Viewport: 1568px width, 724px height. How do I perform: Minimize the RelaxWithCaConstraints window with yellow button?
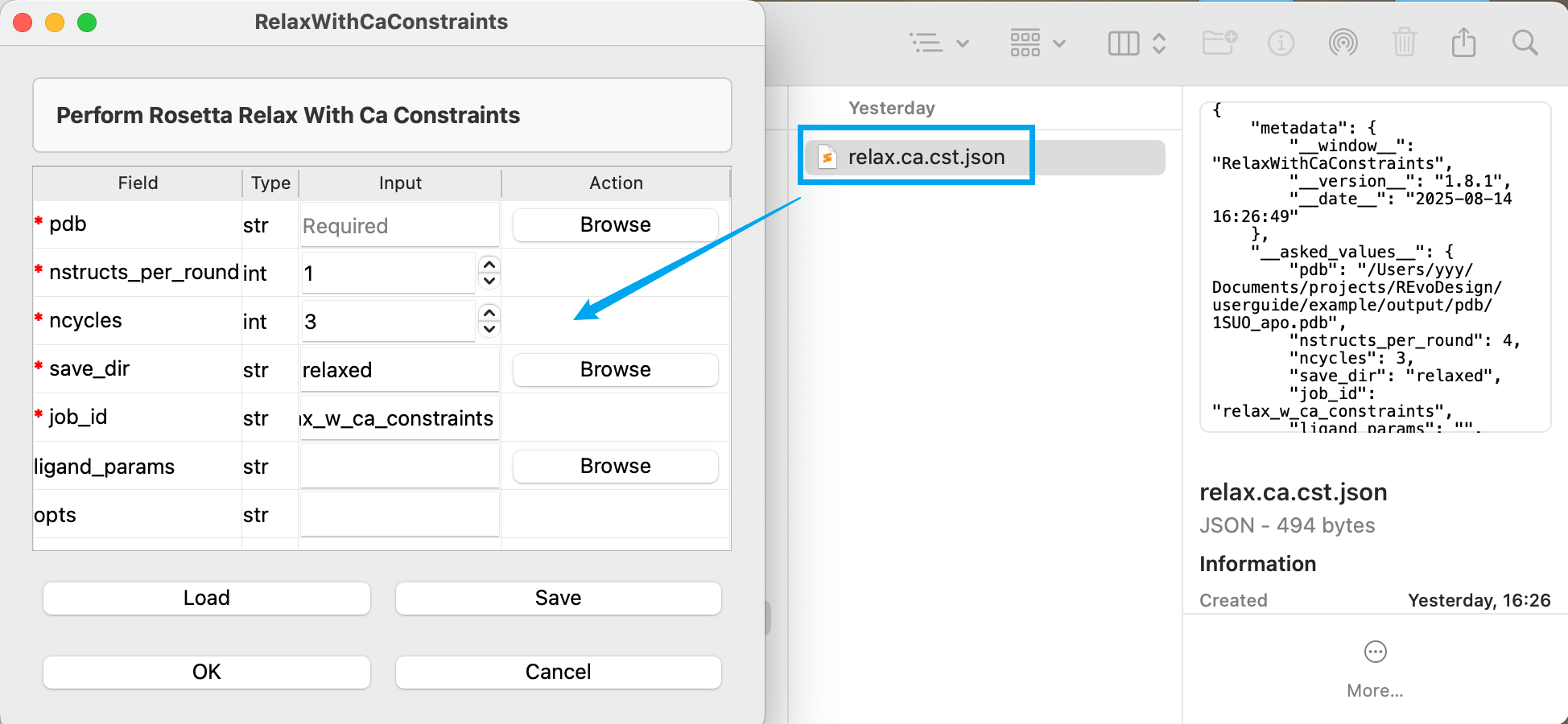[x=55, y=23]
